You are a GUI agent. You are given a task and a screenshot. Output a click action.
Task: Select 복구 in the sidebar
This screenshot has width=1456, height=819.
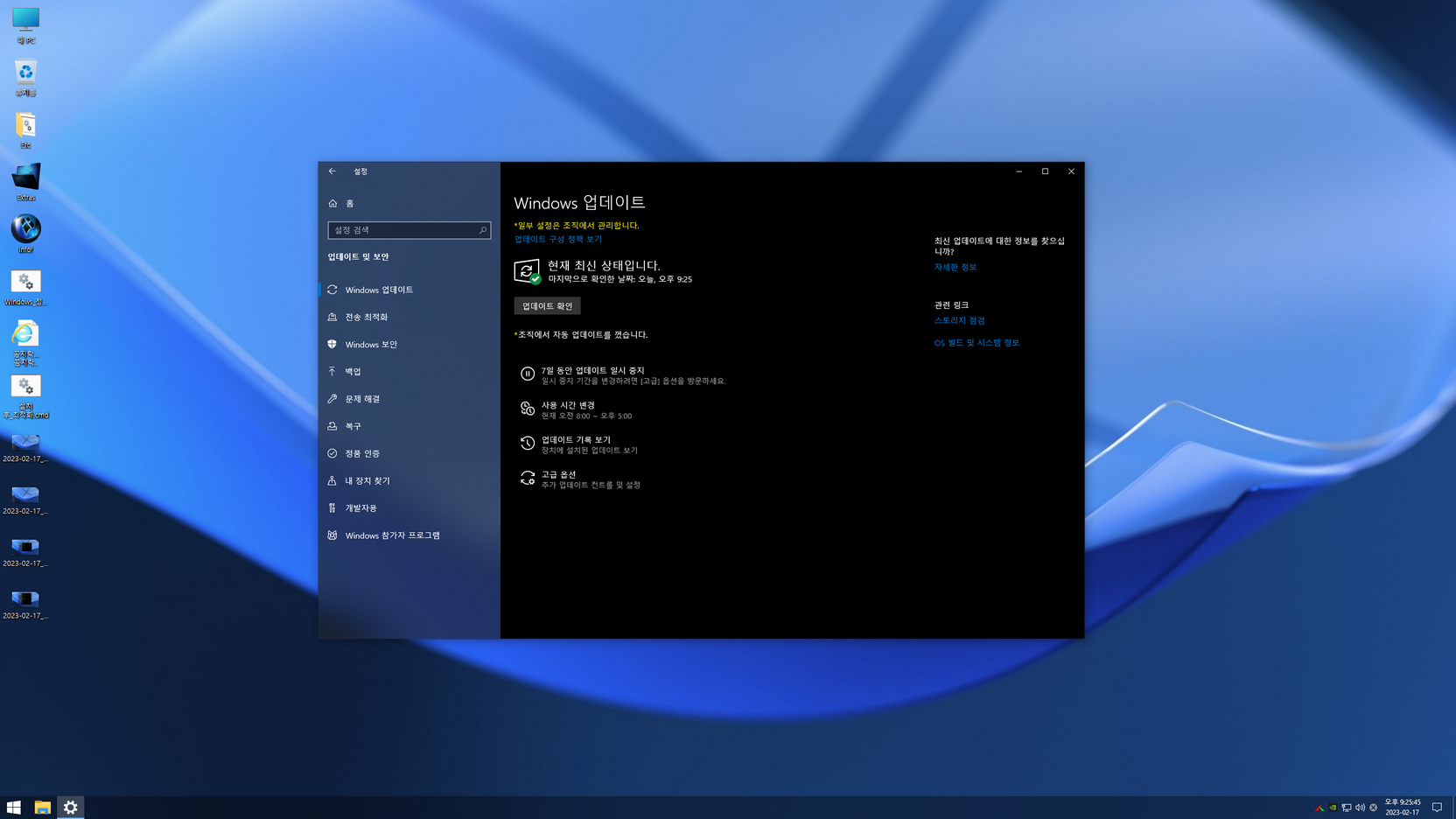(x=409, y=426)
